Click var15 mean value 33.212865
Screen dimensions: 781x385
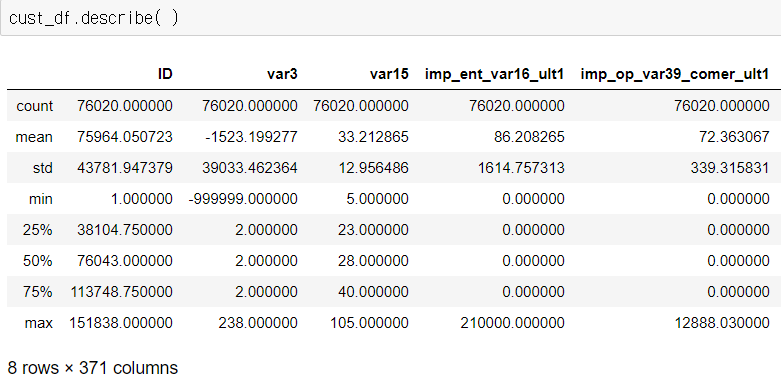pyautogui.click(x=374, y=137)
